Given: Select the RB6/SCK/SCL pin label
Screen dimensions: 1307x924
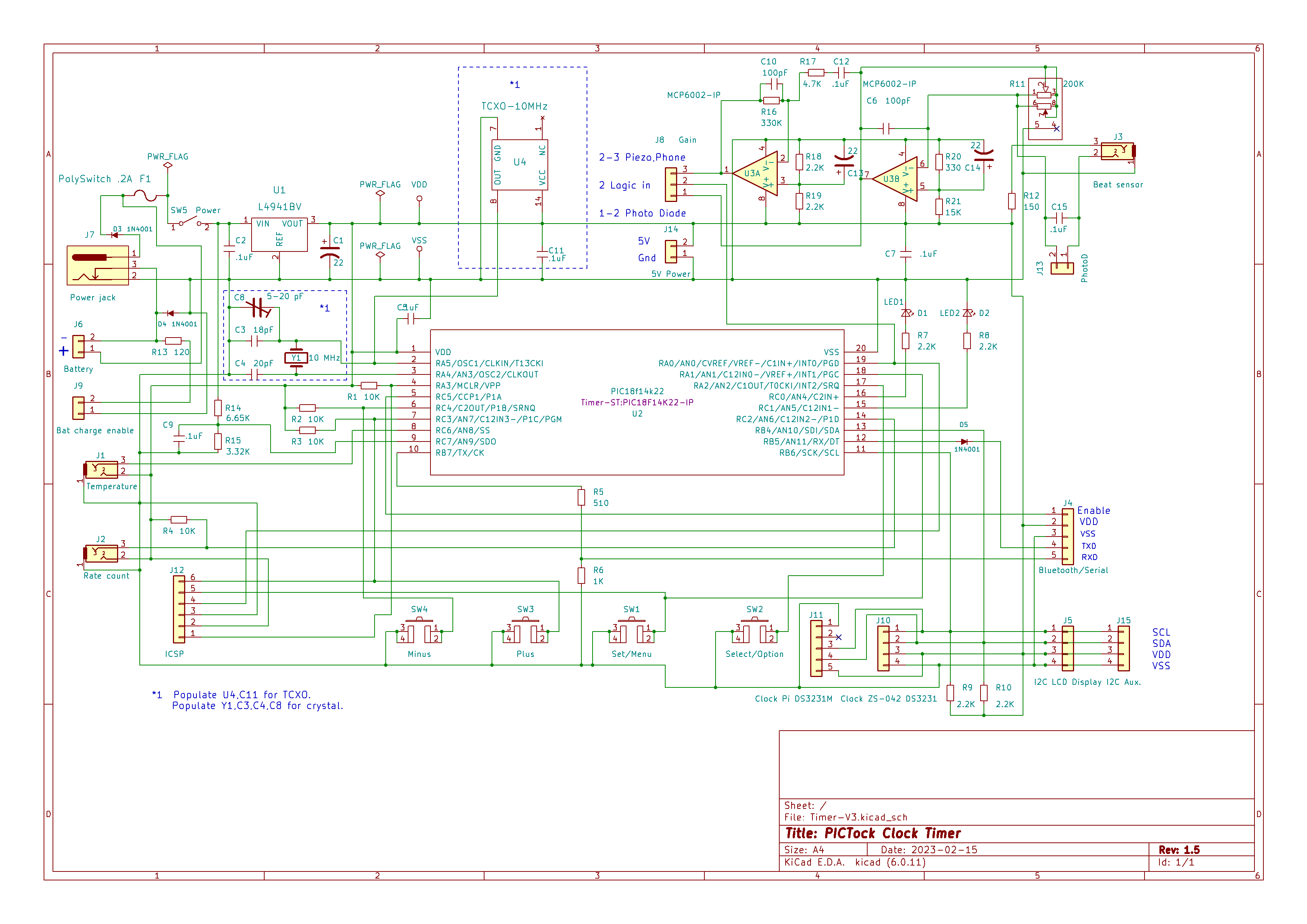Looking at the screenshot, I should 809,453.
